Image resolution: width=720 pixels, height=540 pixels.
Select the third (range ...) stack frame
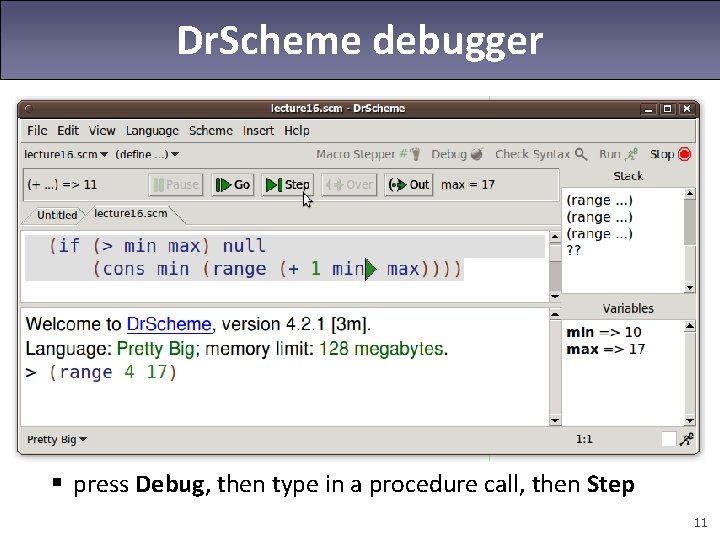point(599,234)
